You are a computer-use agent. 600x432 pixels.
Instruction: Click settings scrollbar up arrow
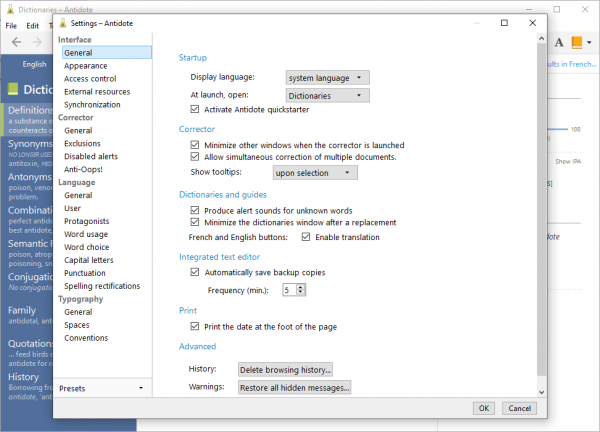pos(541,38)
